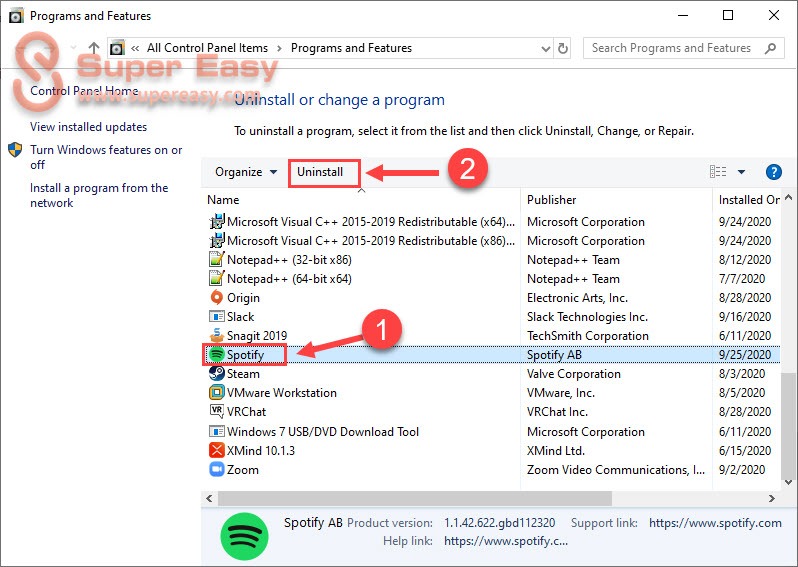This screenshot has width=798, height=567.
Task: Click the Notepad++ (32-bit x86) icon
Action: click(x=217, y=259)
